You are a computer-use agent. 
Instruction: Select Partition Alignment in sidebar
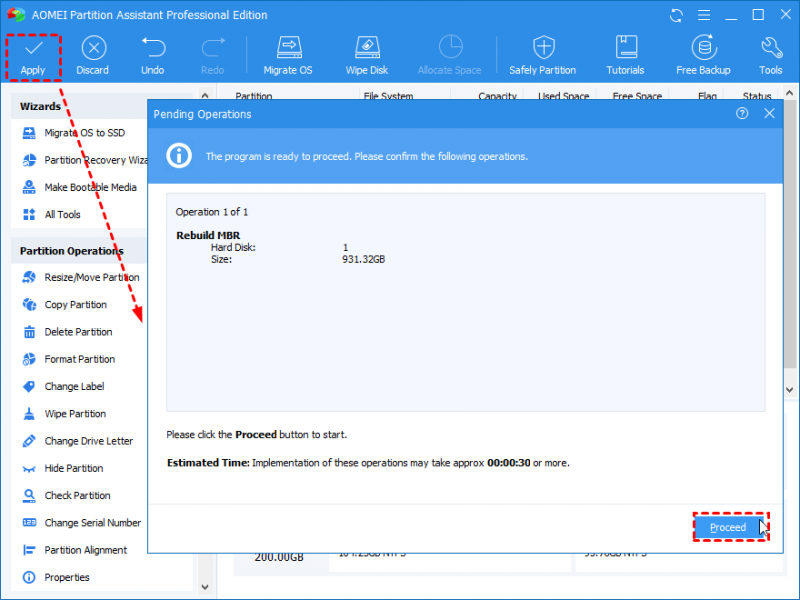74,550
